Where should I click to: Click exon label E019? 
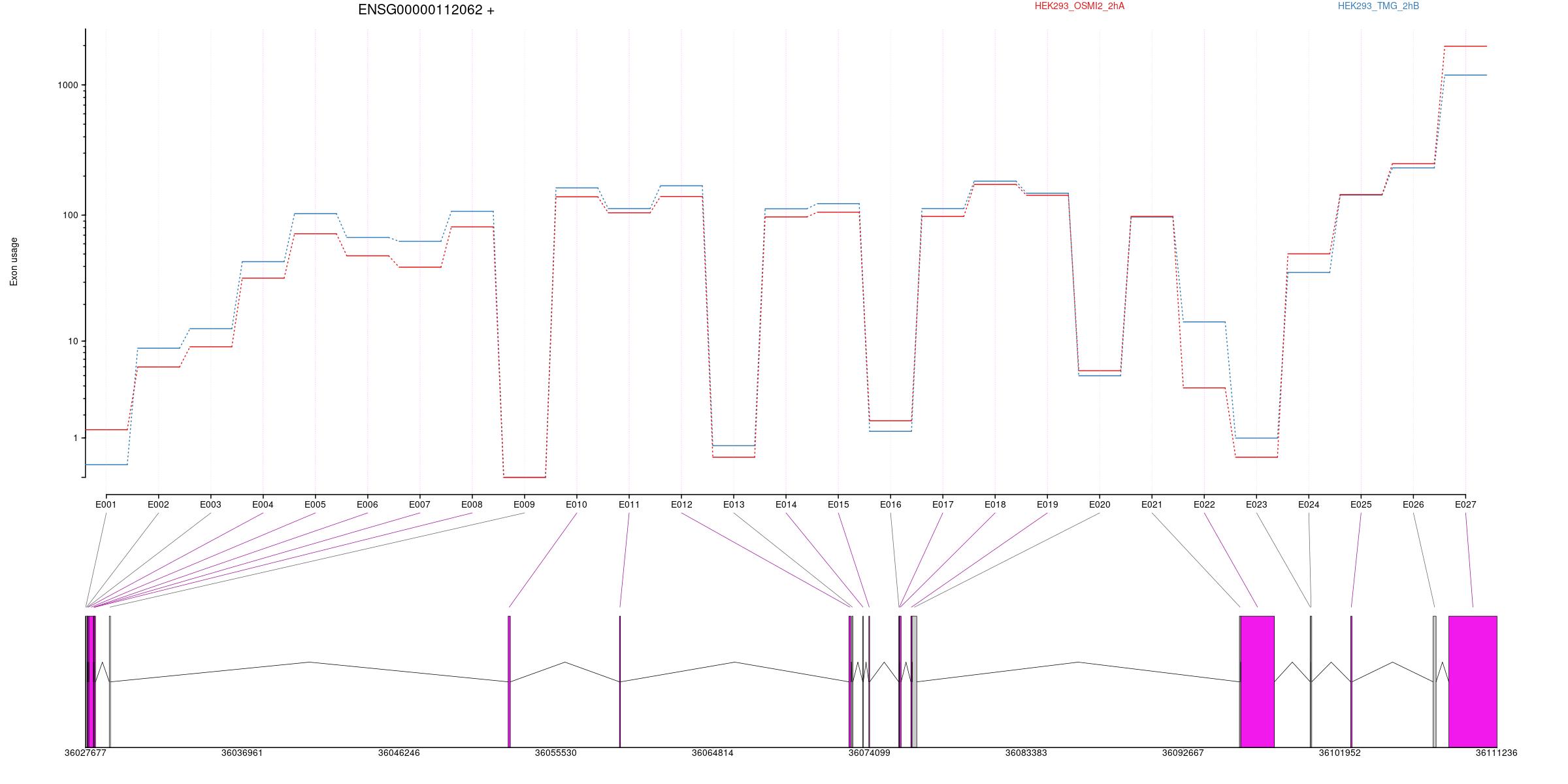click(1047, 504)
